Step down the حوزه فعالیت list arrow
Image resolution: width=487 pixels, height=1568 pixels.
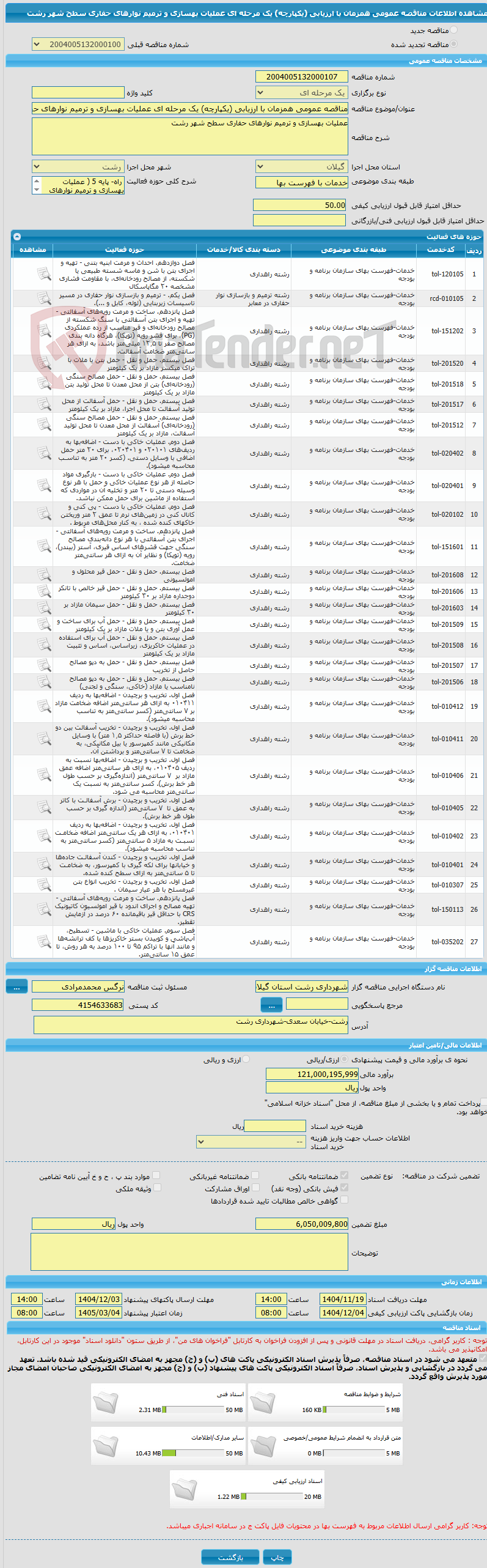(37, 190)
